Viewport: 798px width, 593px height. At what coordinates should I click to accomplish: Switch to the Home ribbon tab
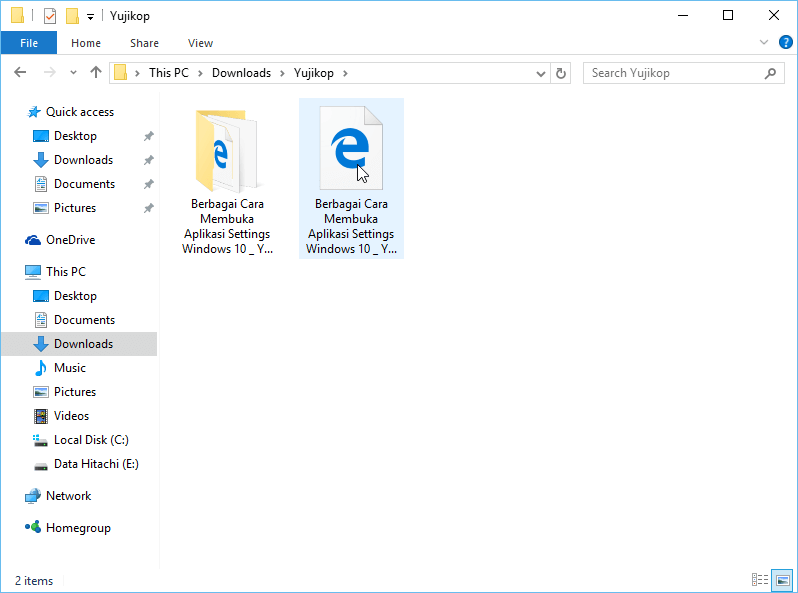[x=86, y=43]
